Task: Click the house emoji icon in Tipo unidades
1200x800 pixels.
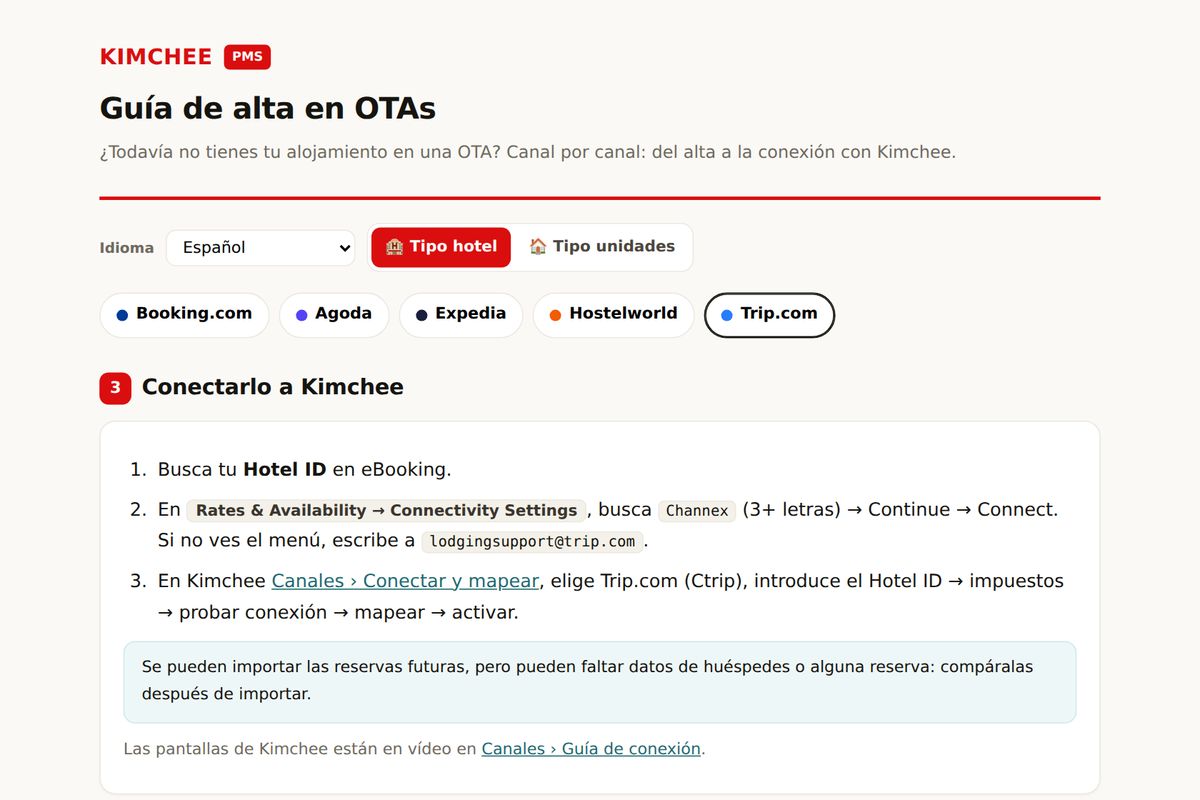Action: coord(538,247)
